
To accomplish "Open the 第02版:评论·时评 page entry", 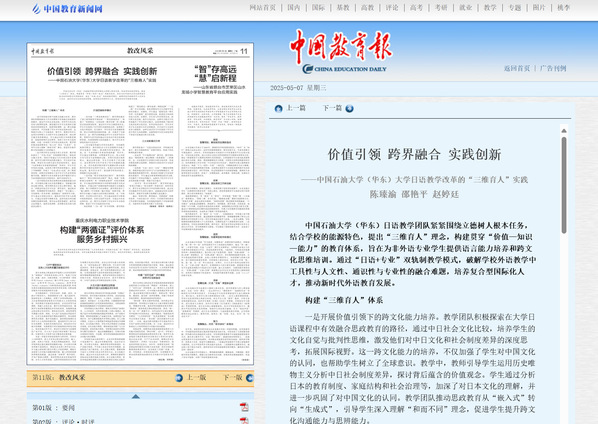I will 63,421.
